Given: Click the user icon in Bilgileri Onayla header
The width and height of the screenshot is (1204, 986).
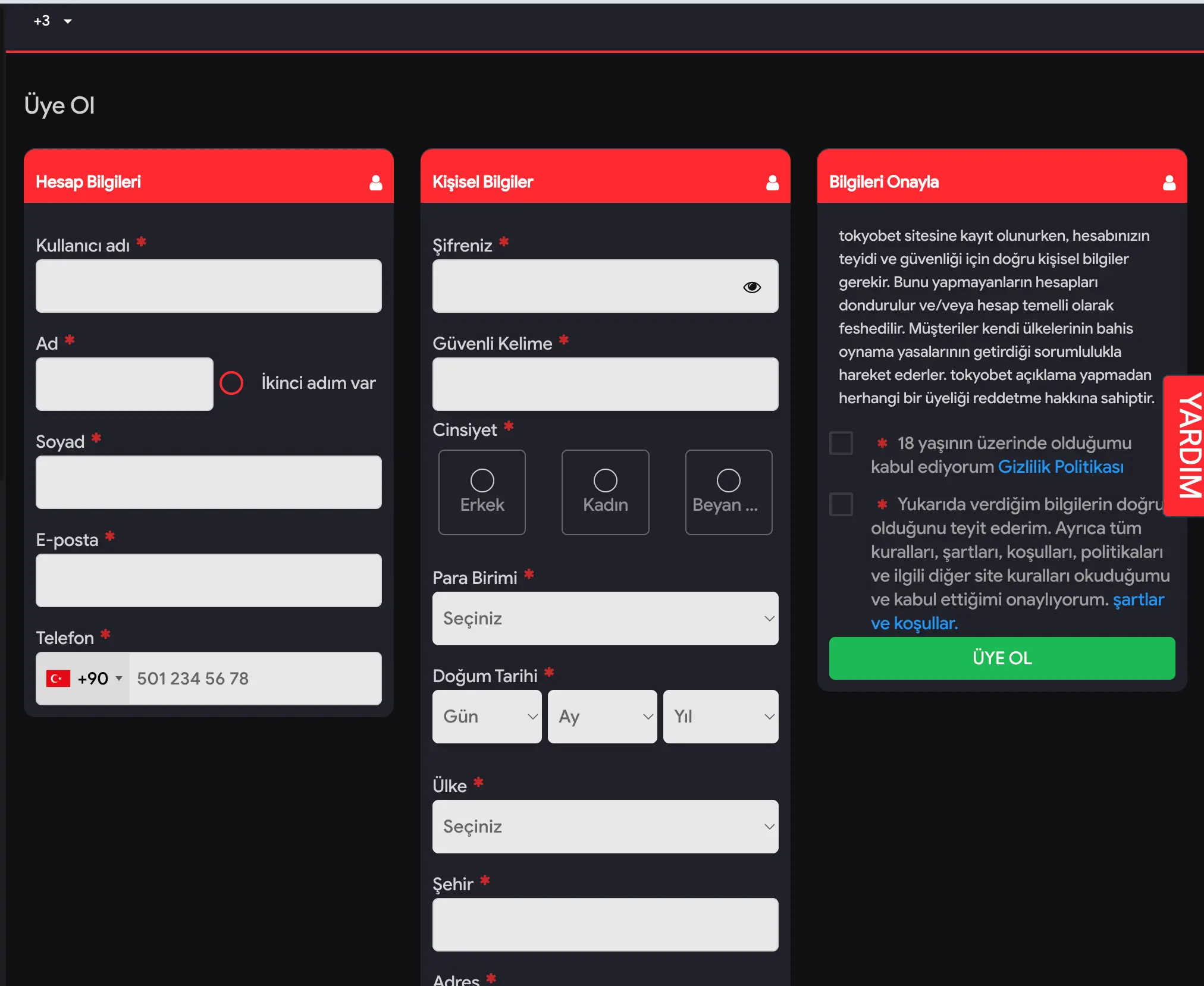Looking at the screenshot, I should [1169, 183].
